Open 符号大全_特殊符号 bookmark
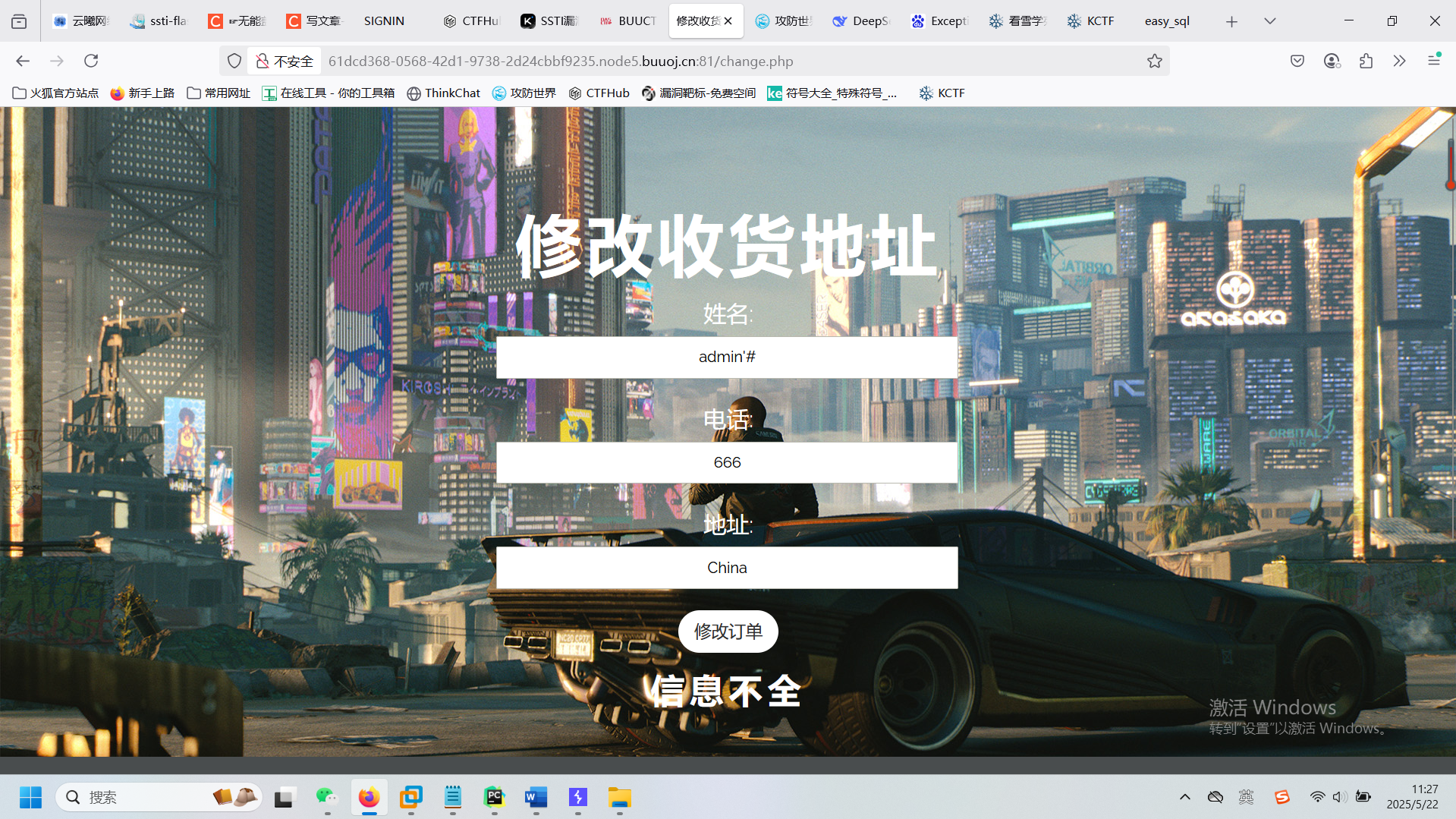1456x819 pixels. pos(832,93)
